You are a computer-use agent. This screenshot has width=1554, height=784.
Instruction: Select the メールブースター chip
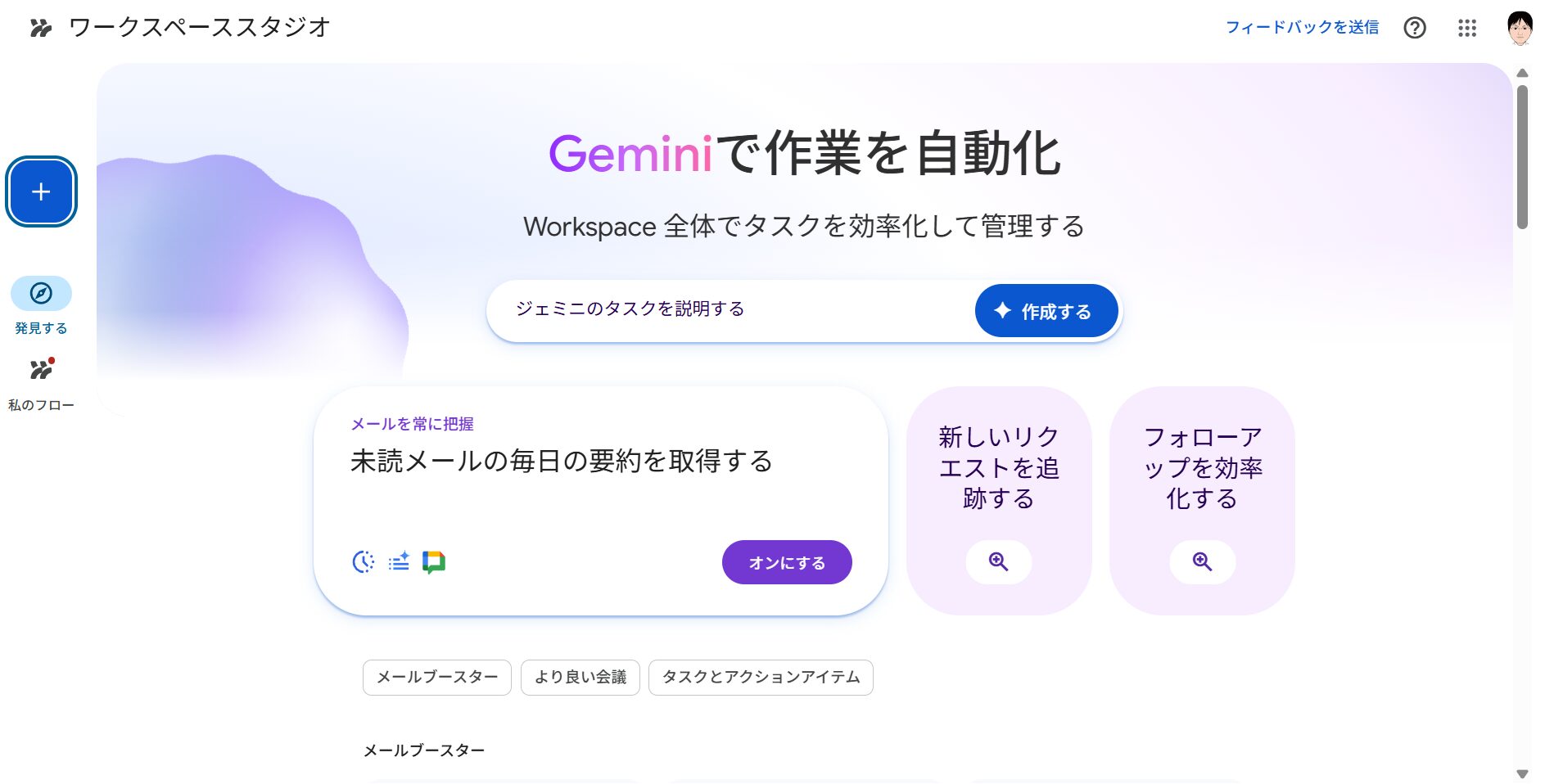pos(436,678)
